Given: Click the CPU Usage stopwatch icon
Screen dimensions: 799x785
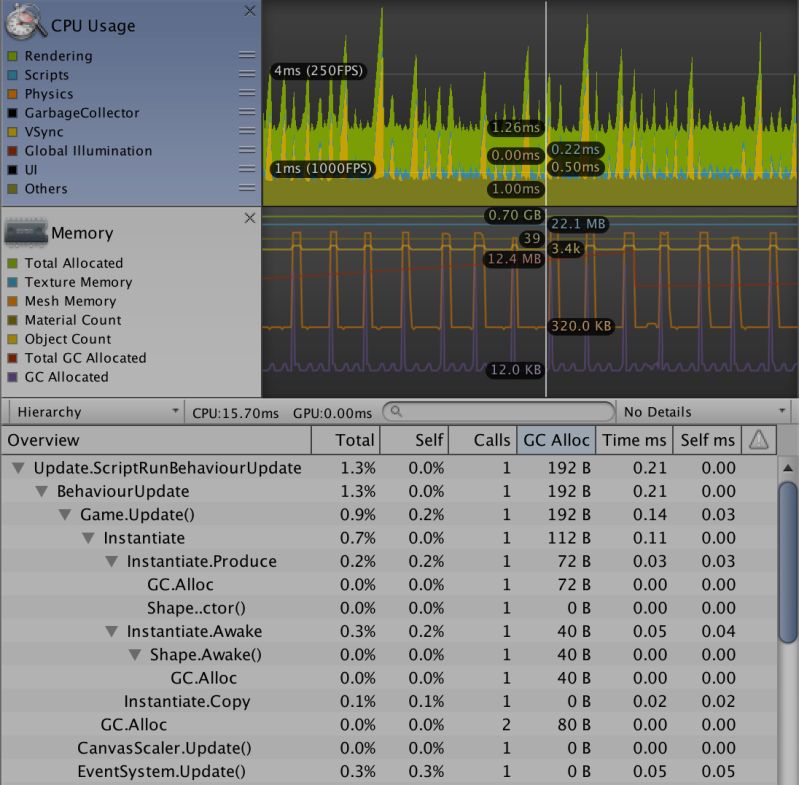Looking at the screenshot, I should click(25, 21).
